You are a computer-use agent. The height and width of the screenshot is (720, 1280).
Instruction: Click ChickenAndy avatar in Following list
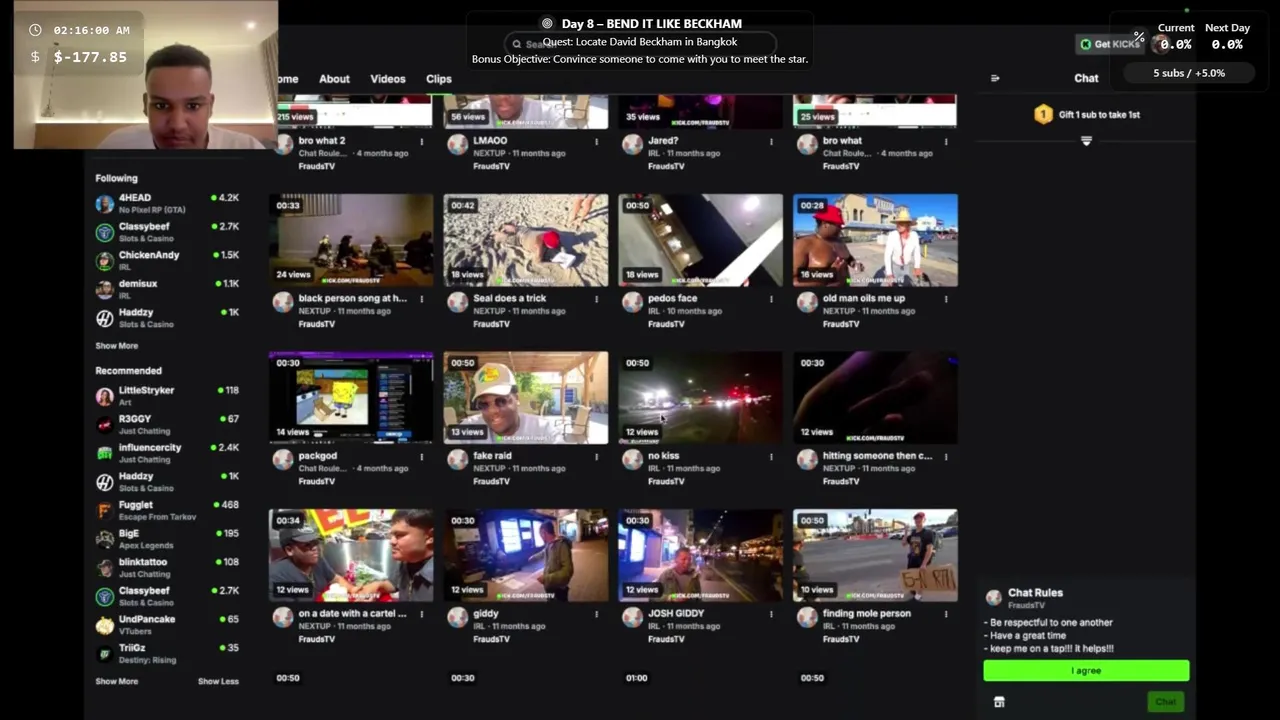tap(104, 261)
